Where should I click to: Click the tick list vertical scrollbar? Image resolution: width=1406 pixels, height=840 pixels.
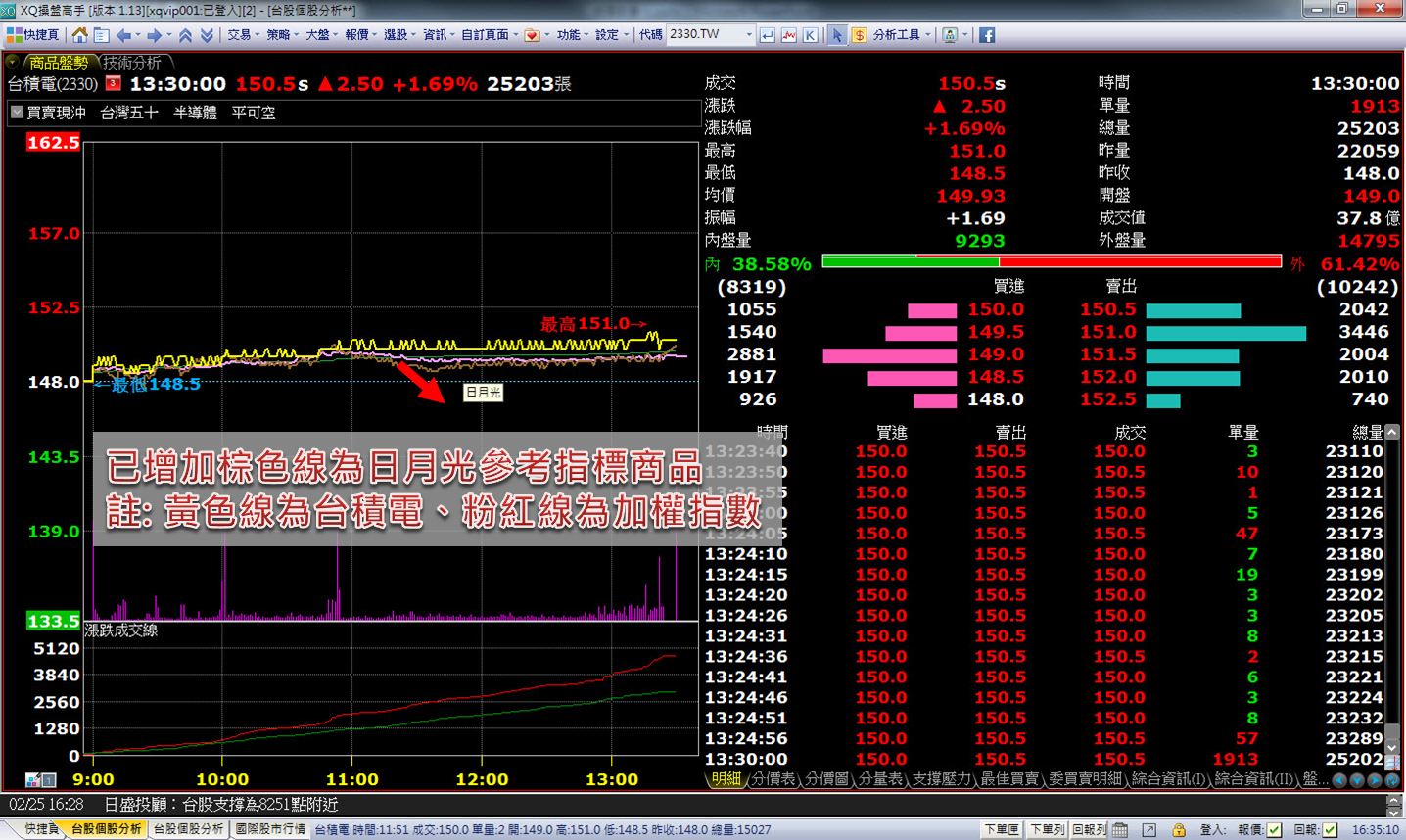(1392, 587)
